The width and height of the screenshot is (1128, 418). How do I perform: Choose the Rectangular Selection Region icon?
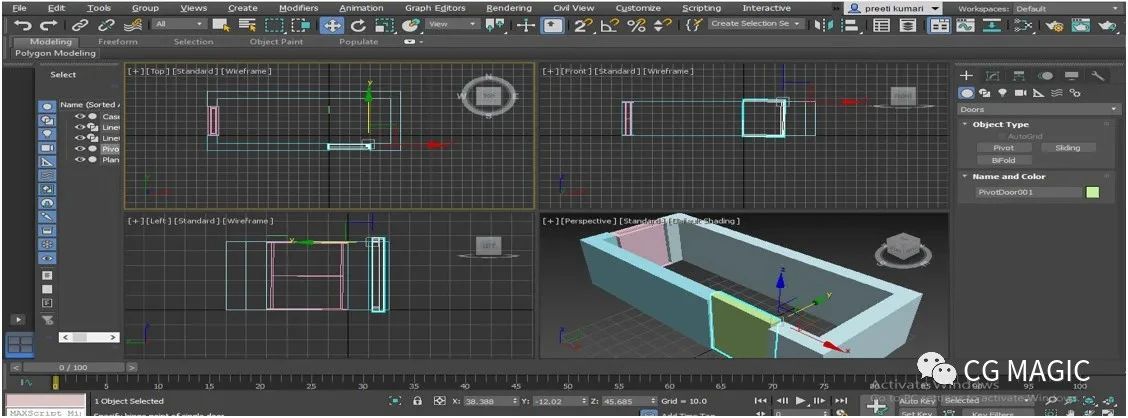tap(274, 25)
